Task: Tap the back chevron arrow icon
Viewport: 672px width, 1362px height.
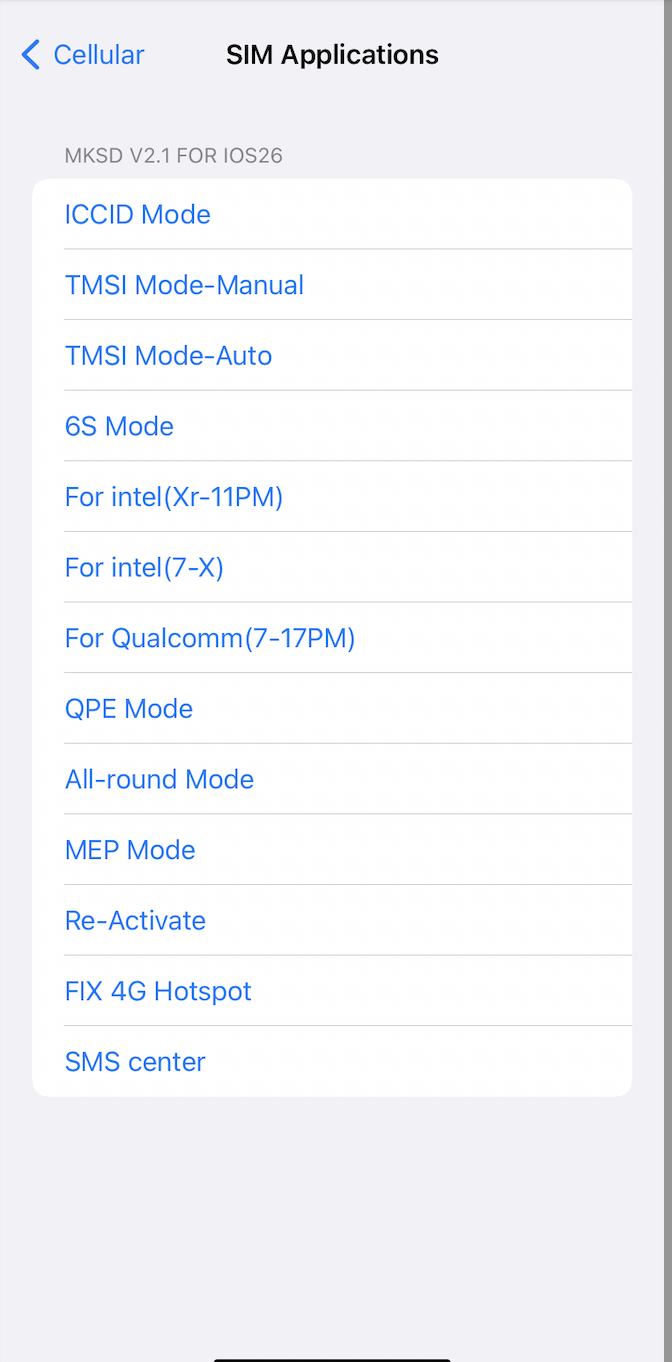Action: click(x=31, y=55)
